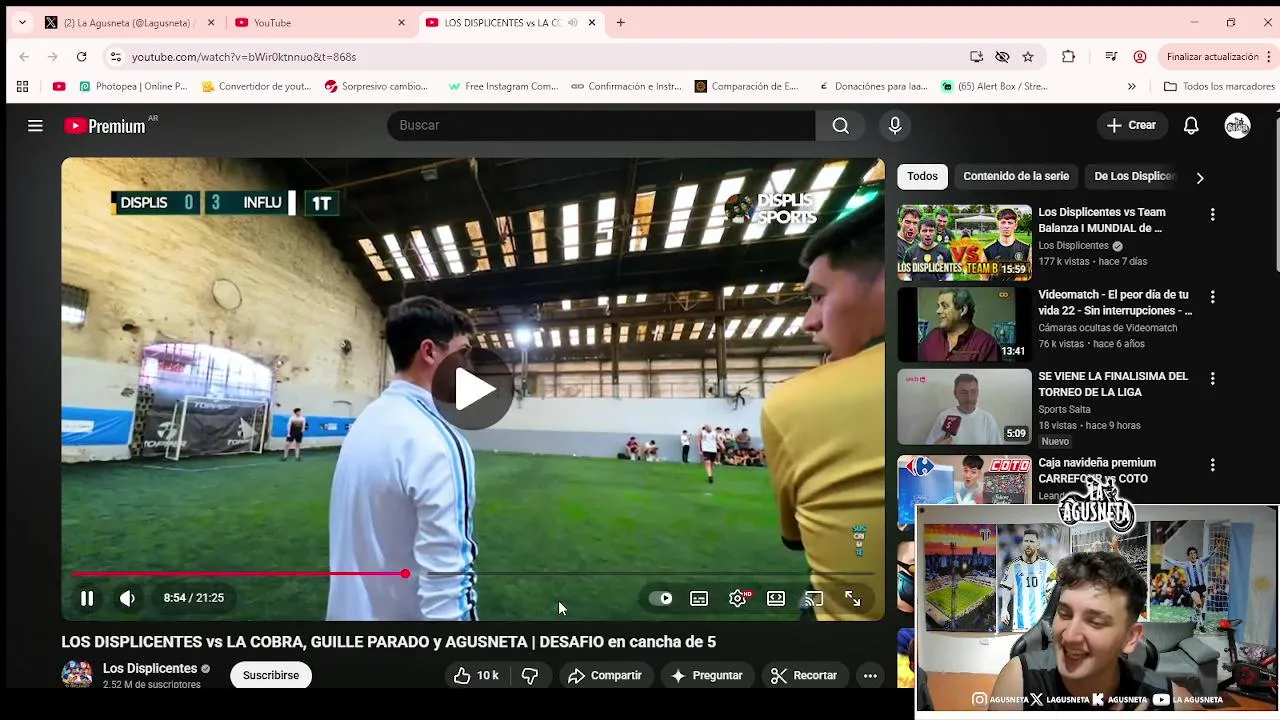Screen dimensions: 1280x720
Task: Subscribe with the Suscribirse button
Action: click(x=271, y=675)
